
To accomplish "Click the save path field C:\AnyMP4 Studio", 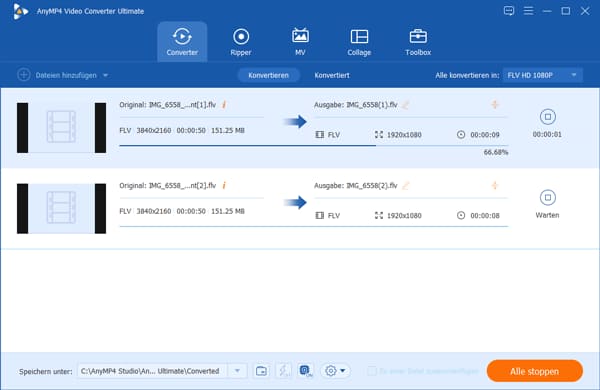I will coord(152,371).
